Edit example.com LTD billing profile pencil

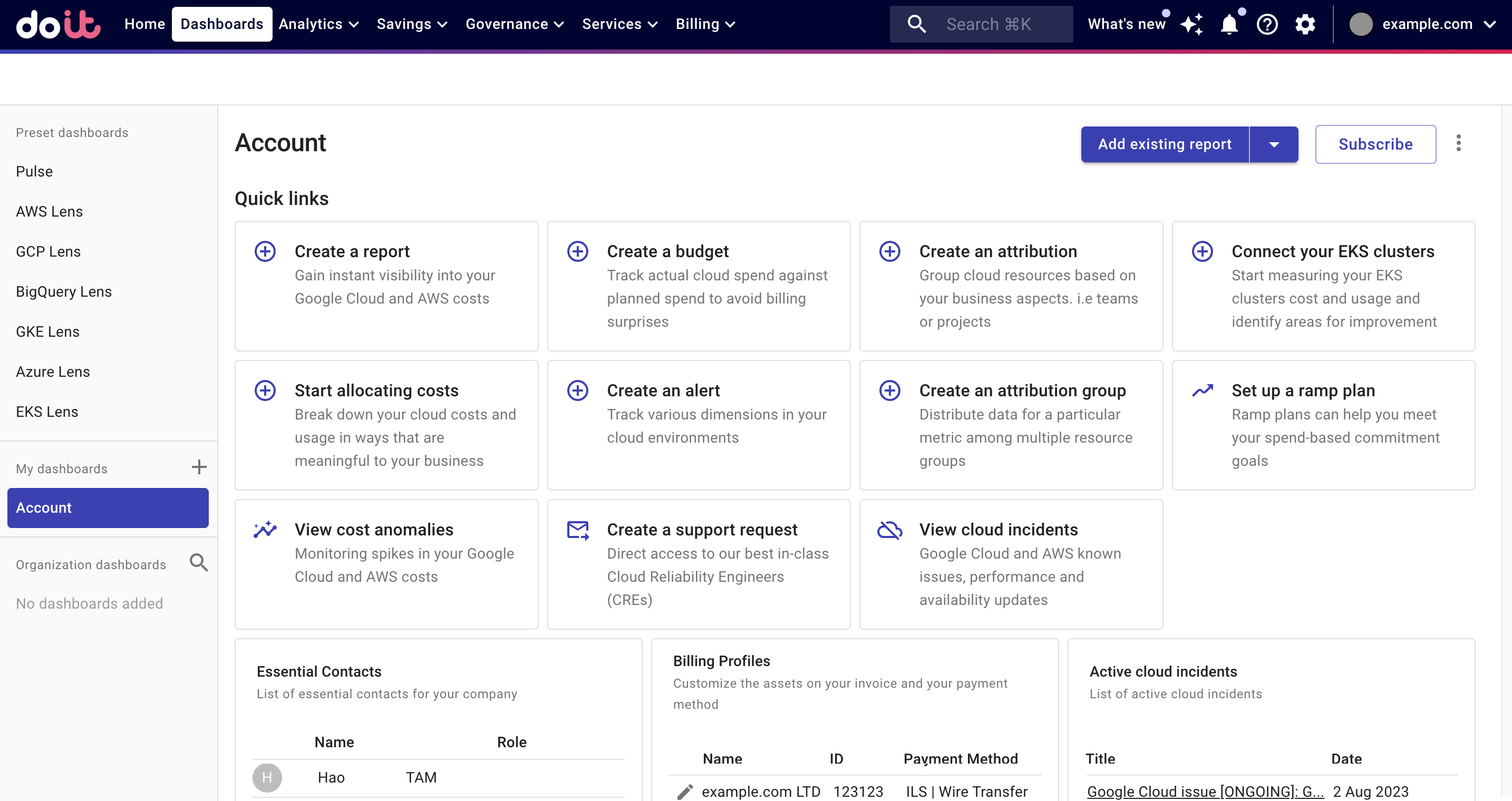[685, 792]
